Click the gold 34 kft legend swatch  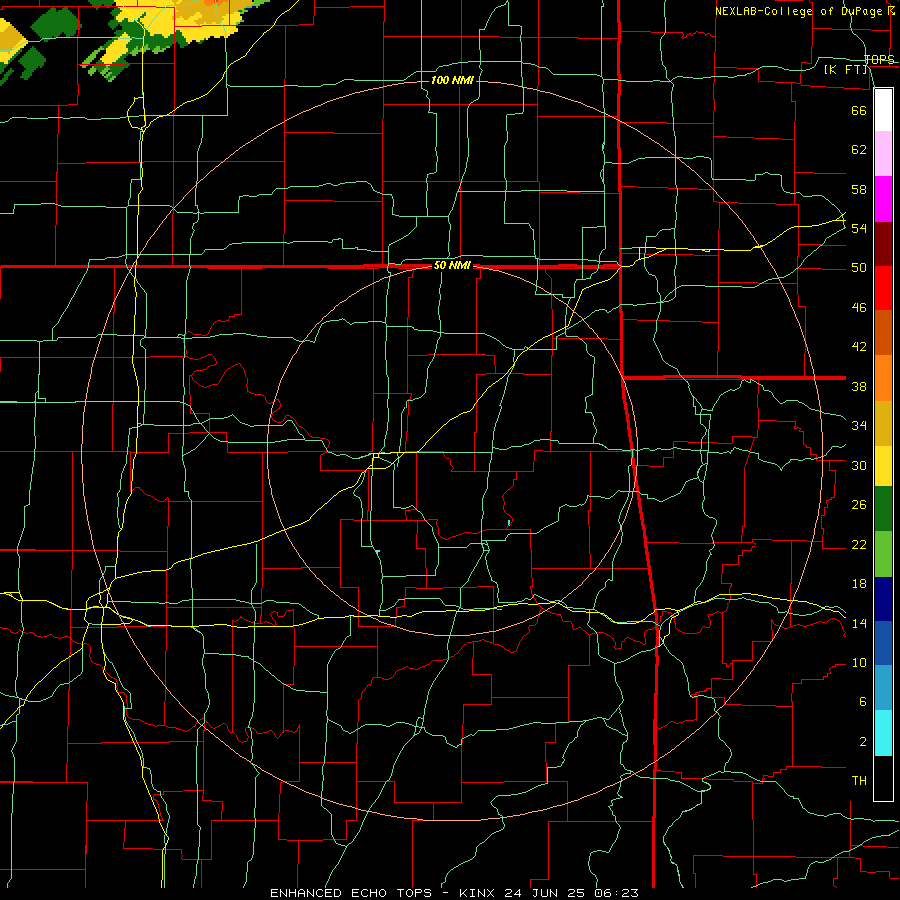[883, 423]
